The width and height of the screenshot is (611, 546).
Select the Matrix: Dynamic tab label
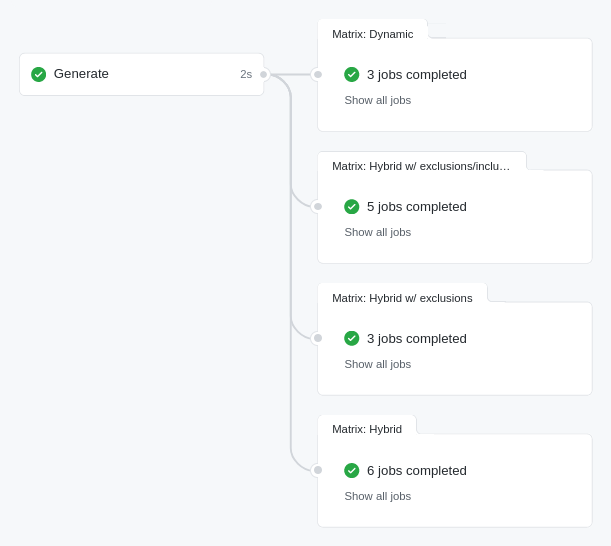tap(372, 34)
